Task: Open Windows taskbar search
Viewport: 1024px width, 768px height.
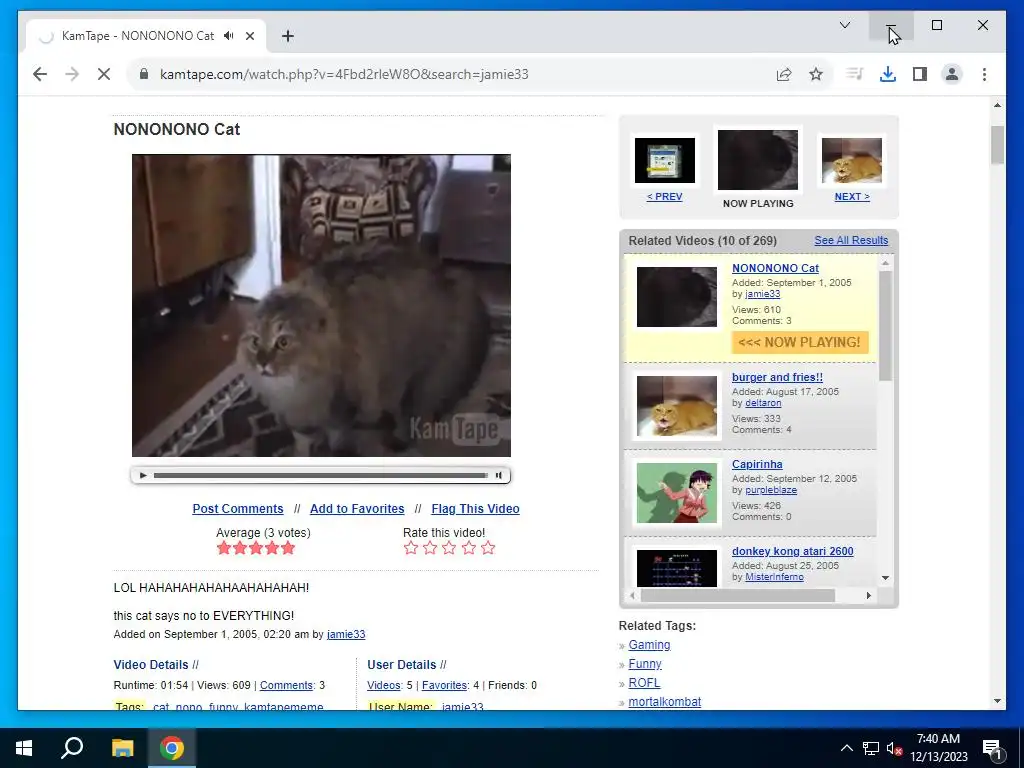Action: [72, 748]
